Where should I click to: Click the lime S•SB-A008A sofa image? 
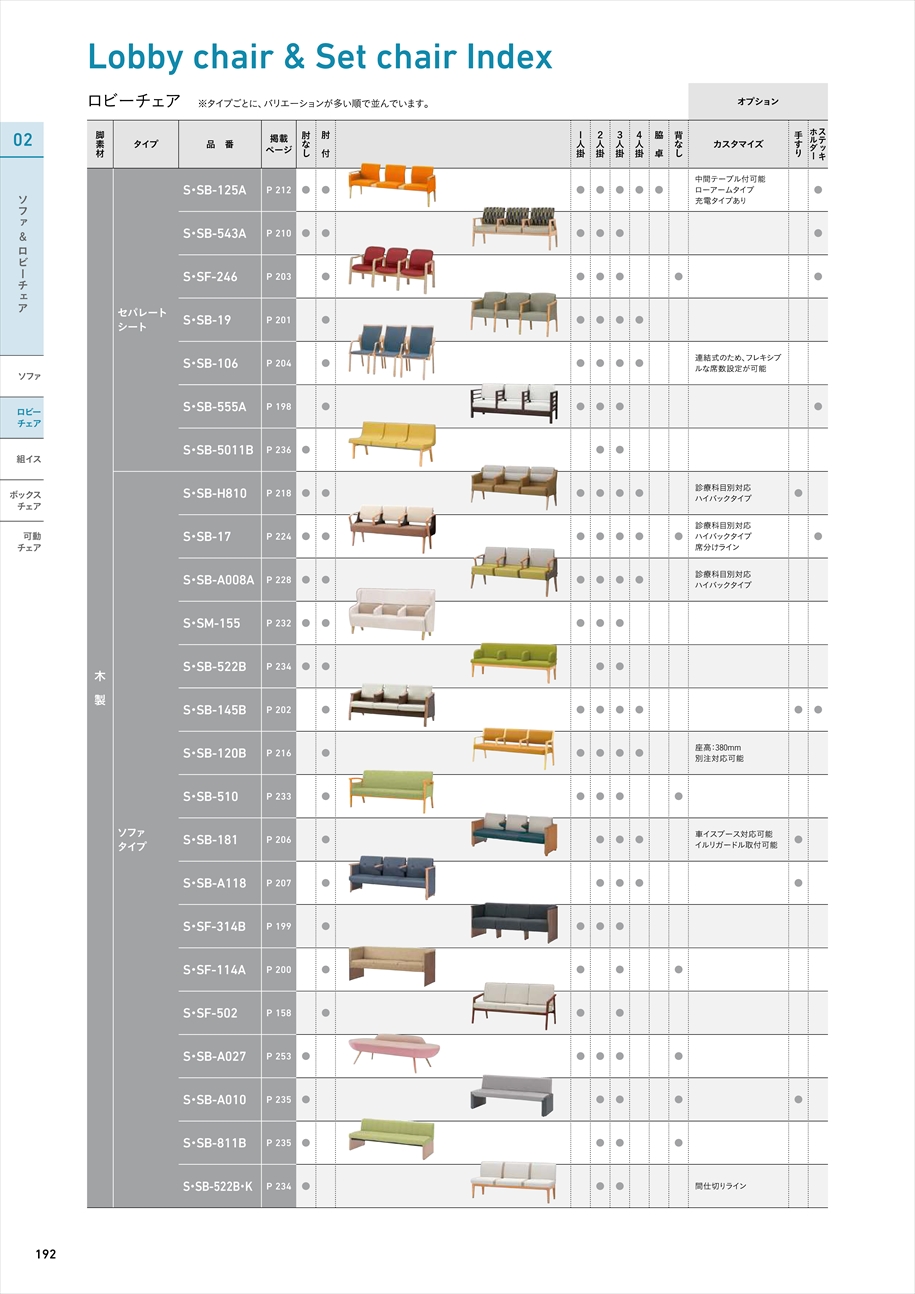[x=514, y=570]
